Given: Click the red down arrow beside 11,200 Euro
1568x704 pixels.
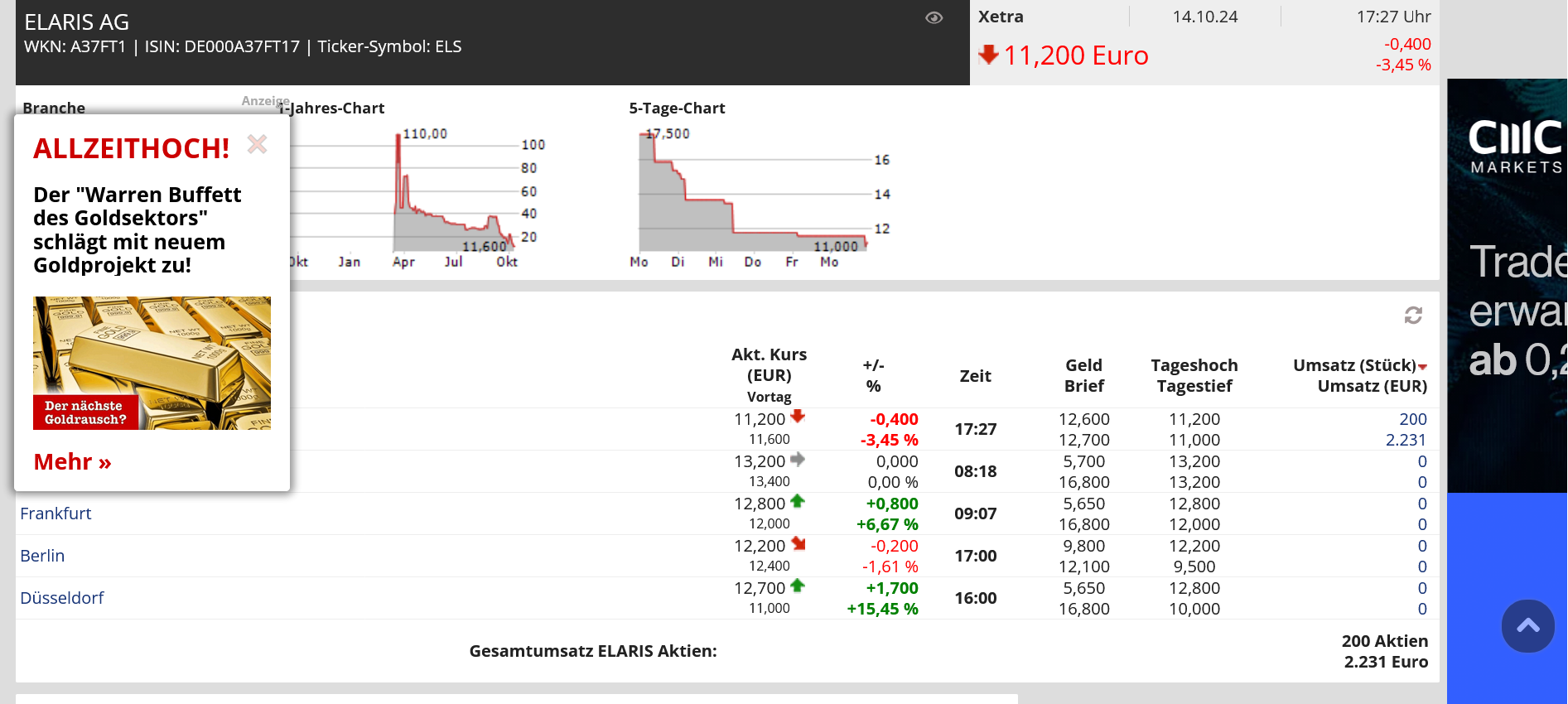Looking at the screenshot, I should [988, 55].
